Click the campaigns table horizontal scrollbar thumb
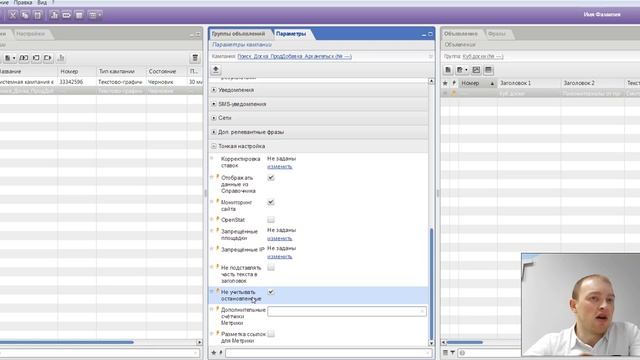This screenshot has width=640, height=360. point(67,342)
